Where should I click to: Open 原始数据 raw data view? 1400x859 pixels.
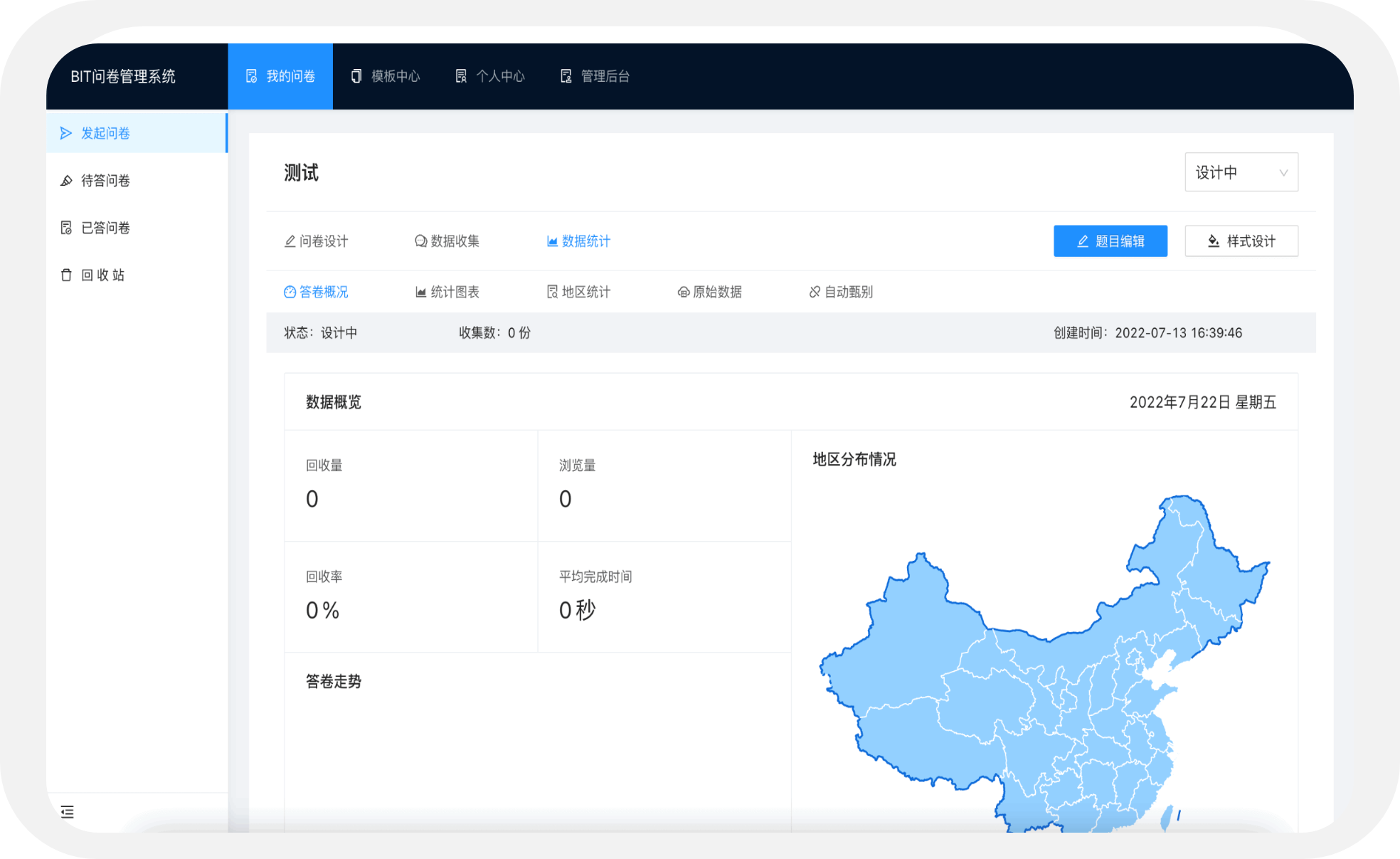(x=718, y=292)
